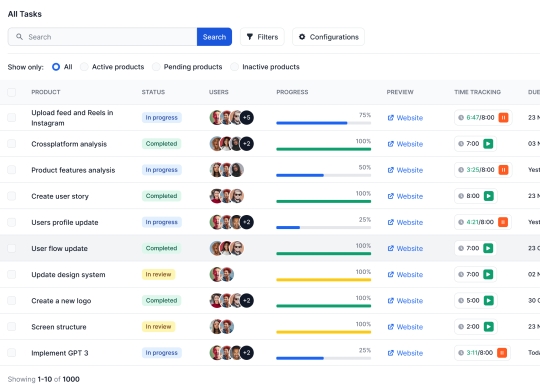Click the +2 users badge for Users profile update
Screen dimensions: 540x392
247,222
